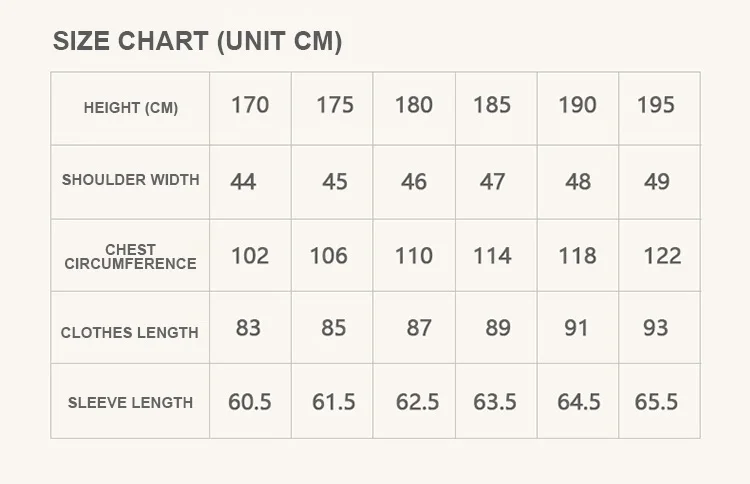Click the 170 height cell

tap(250, 105)
